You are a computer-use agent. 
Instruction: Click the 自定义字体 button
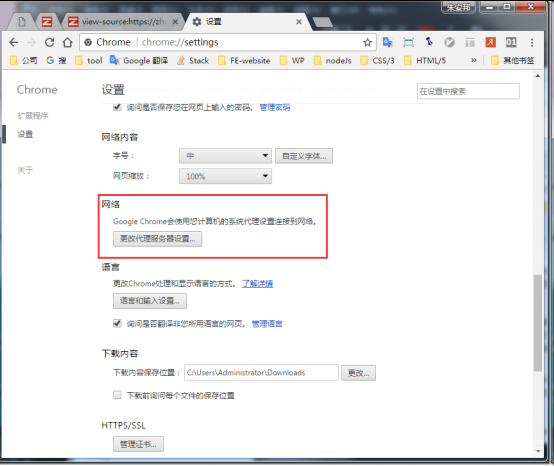[304, 156]
